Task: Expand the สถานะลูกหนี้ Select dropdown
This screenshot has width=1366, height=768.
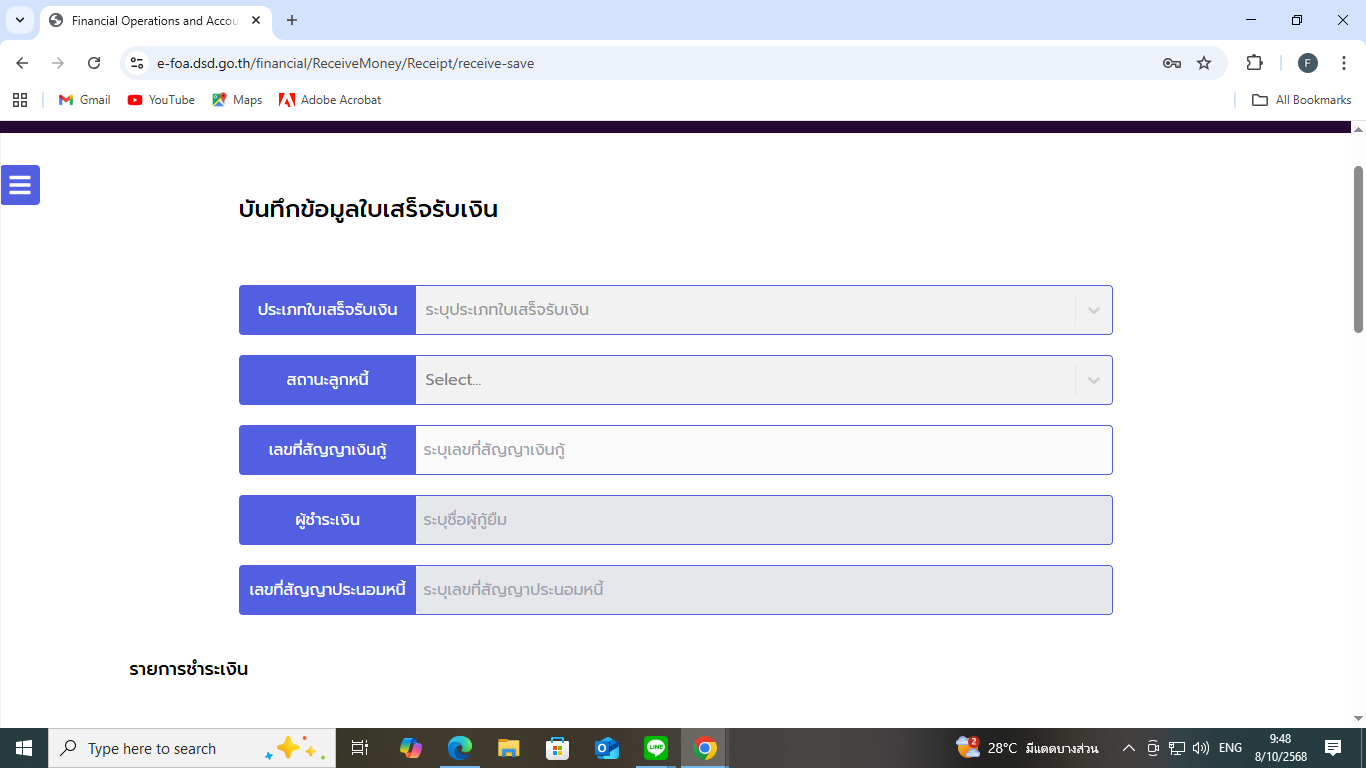Action: click(1093, 380)
